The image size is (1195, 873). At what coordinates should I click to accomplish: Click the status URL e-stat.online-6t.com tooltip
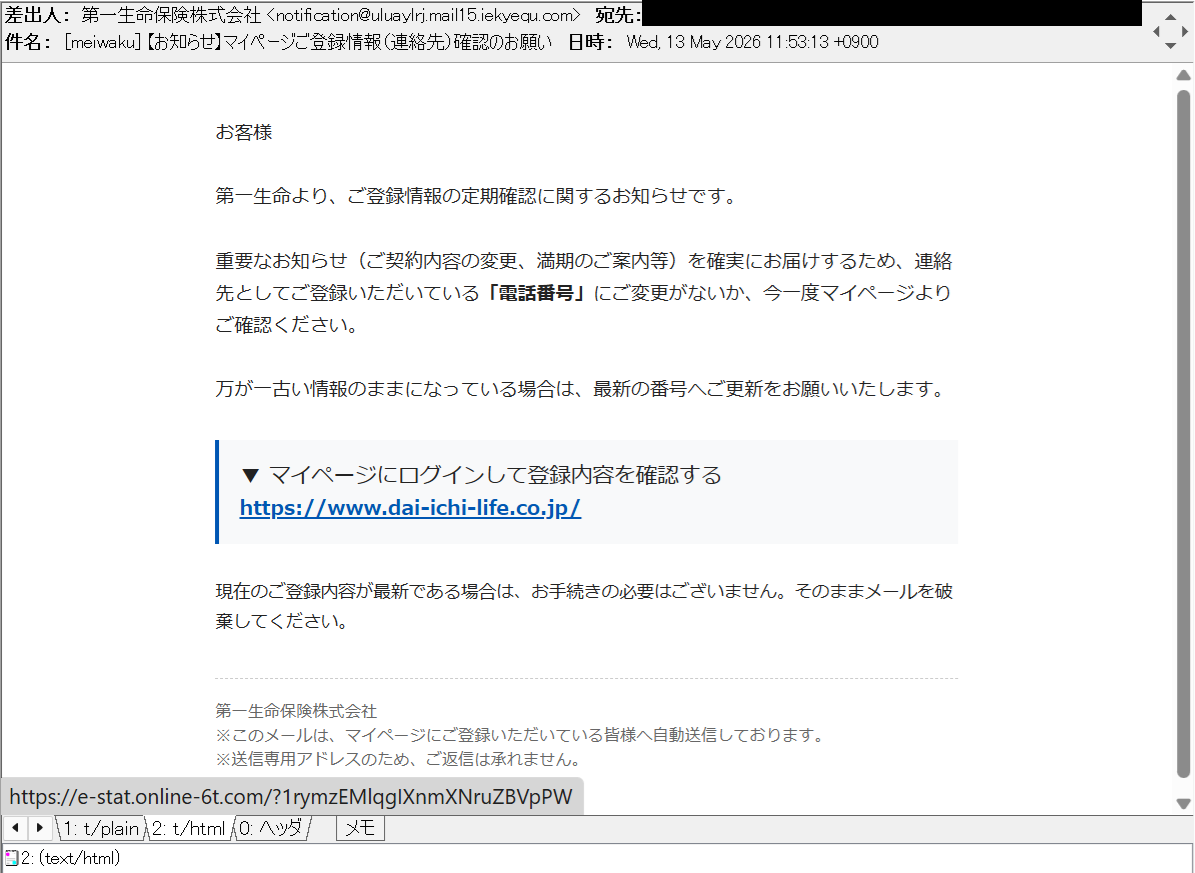pyautogui.click(x=291, y=797)
